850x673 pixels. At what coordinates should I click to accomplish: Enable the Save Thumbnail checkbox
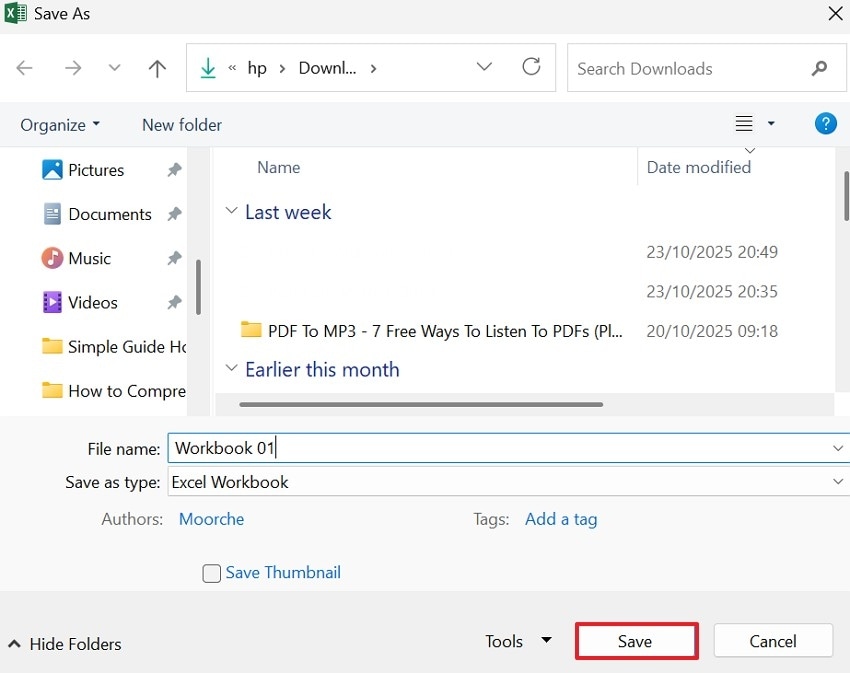tap(211, 573)
